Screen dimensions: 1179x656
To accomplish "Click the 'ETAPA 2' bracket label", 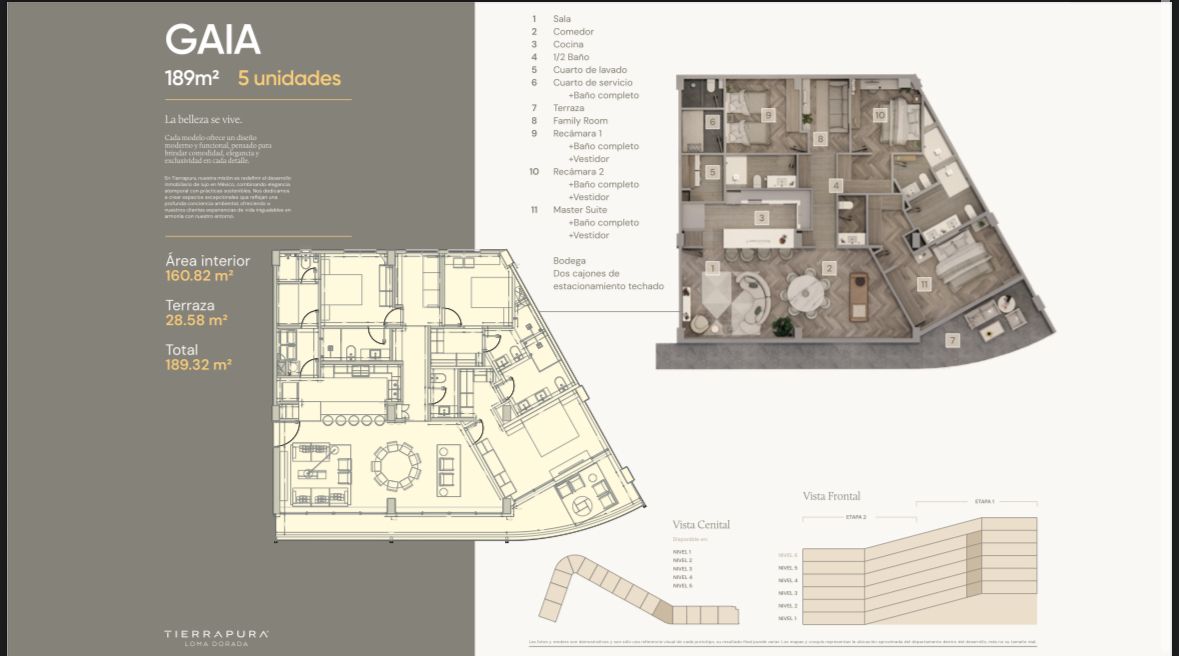I will [856, 517].
